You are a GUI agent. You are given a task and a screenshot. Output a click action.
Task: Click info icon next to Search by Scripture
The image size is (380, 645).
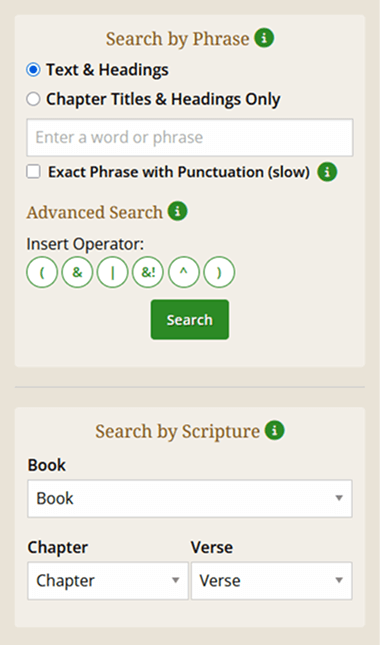point(275,430)
